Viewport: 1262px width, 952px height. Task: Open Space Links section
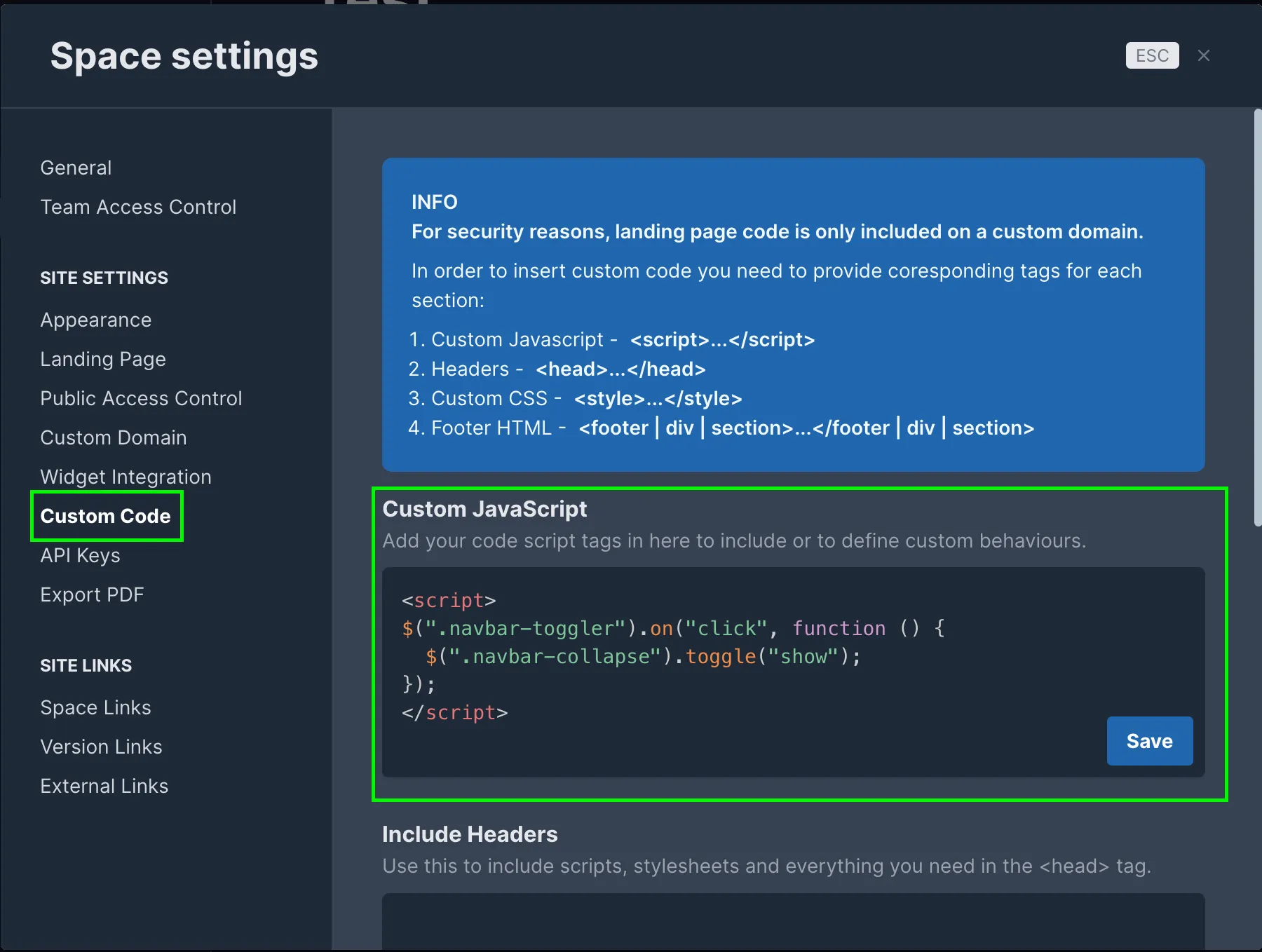pos(95,707)
